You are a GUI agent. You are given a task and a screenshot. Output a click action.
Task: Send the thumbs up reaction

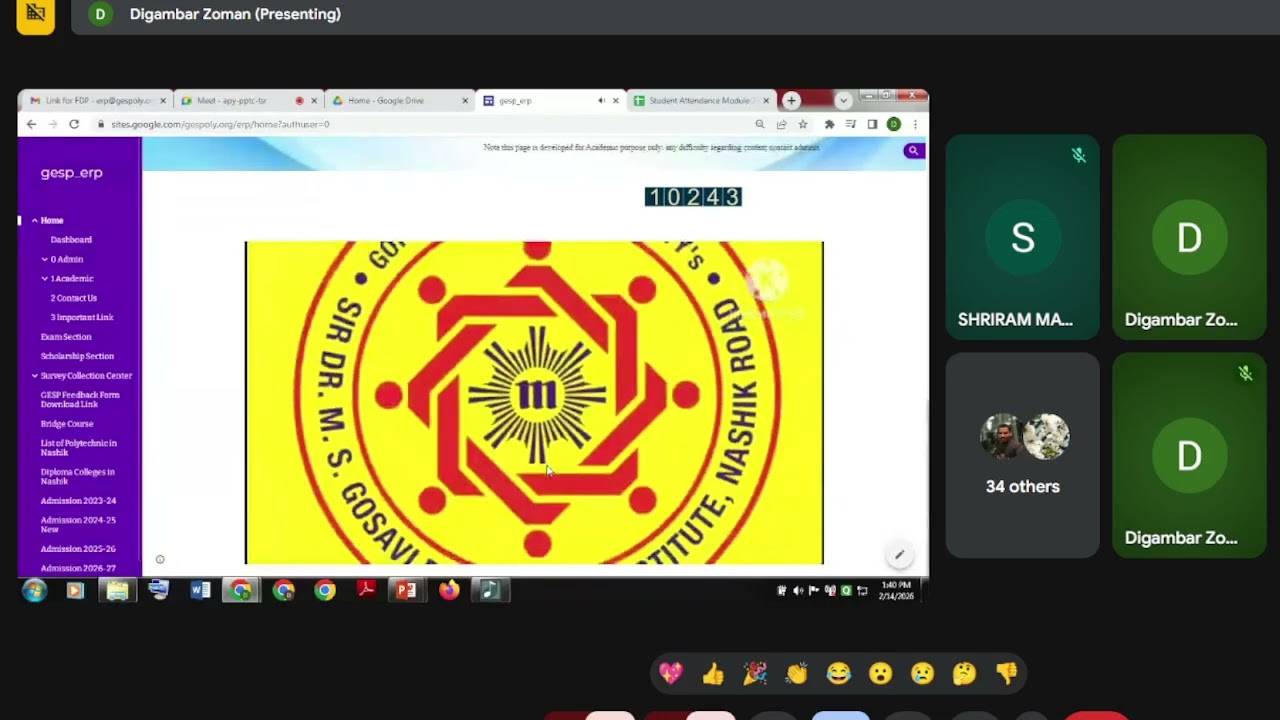pyautogui.click(x=713, y=674)
